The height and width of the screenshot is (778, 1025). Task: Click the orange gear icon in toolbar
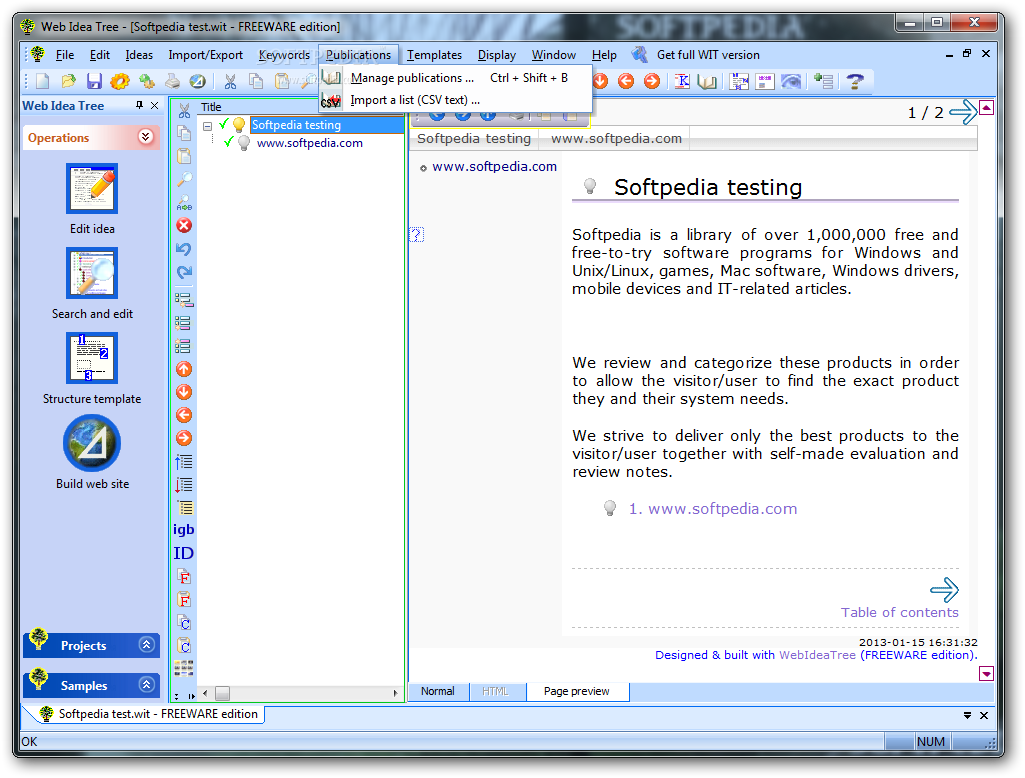pos(120,81)
